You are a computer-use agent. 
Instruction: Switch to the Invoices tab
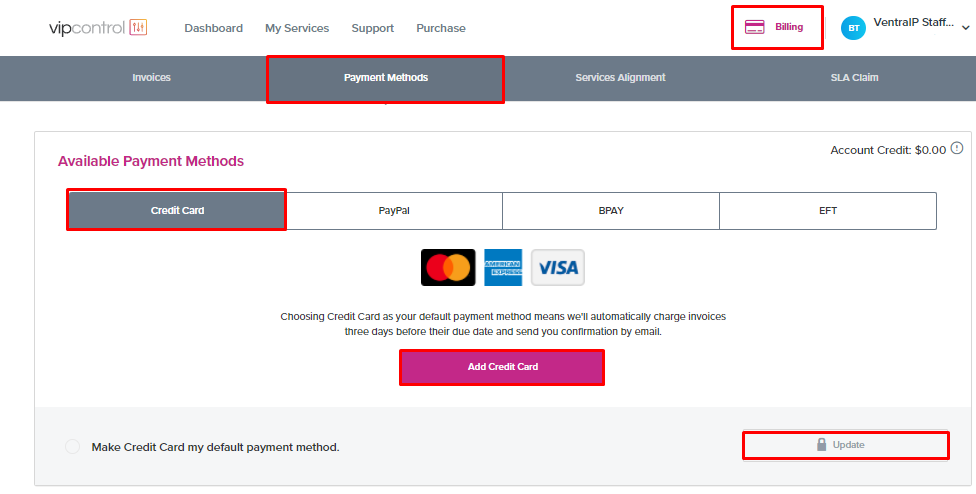pyautogui.click(x=151, y=78)
